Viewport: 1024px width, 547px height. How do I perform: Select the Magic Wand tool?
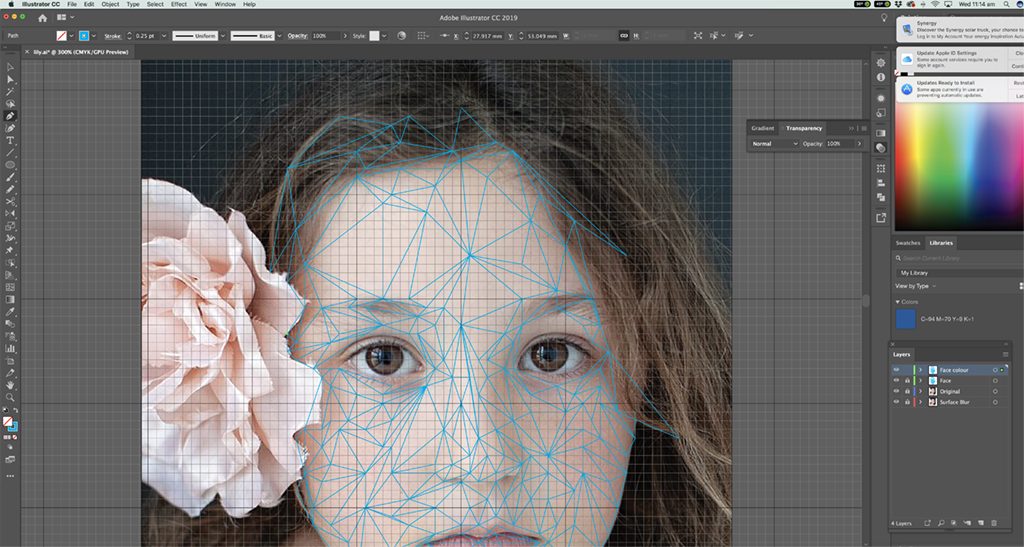[10, 92]
